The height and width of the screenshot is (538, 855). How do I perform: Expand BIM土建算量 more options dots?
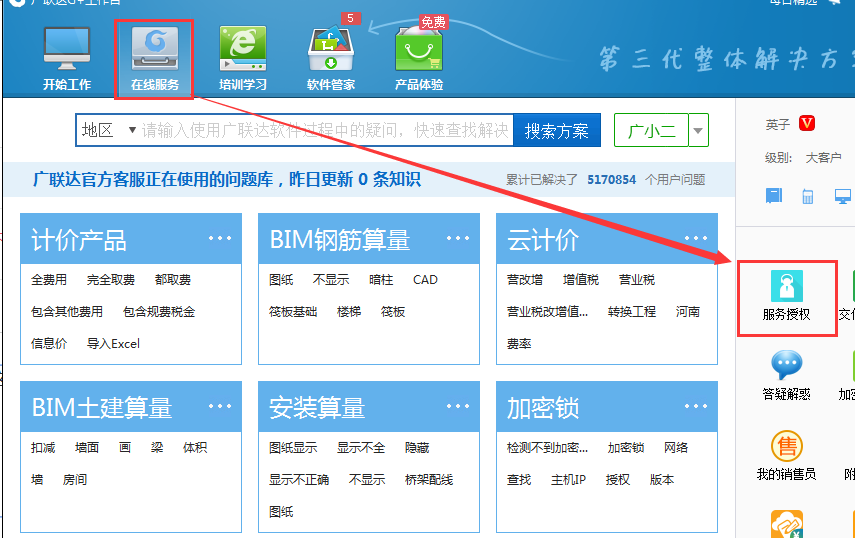[220, 406]
